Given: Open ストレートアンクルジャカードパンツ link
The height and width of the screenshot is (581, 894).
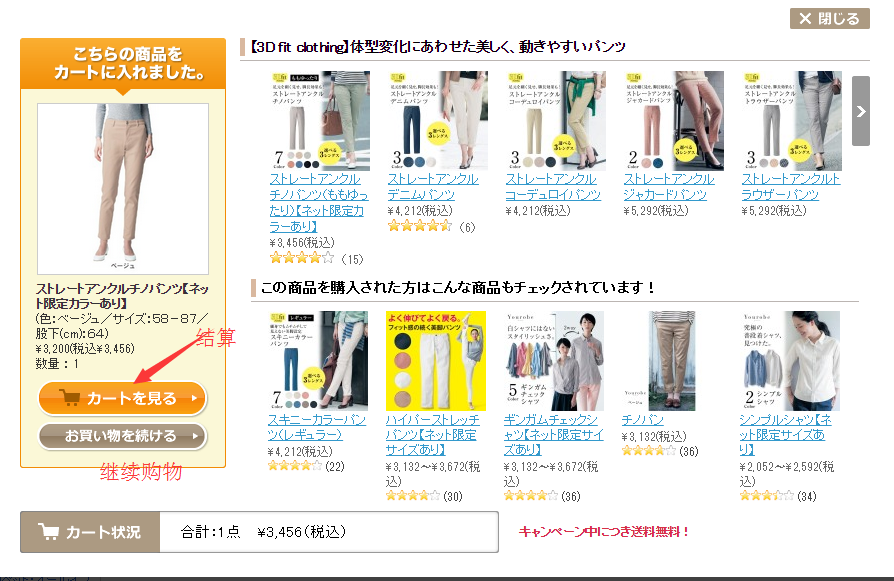Looking at the screenshot, I should click(x=669, y=187).
